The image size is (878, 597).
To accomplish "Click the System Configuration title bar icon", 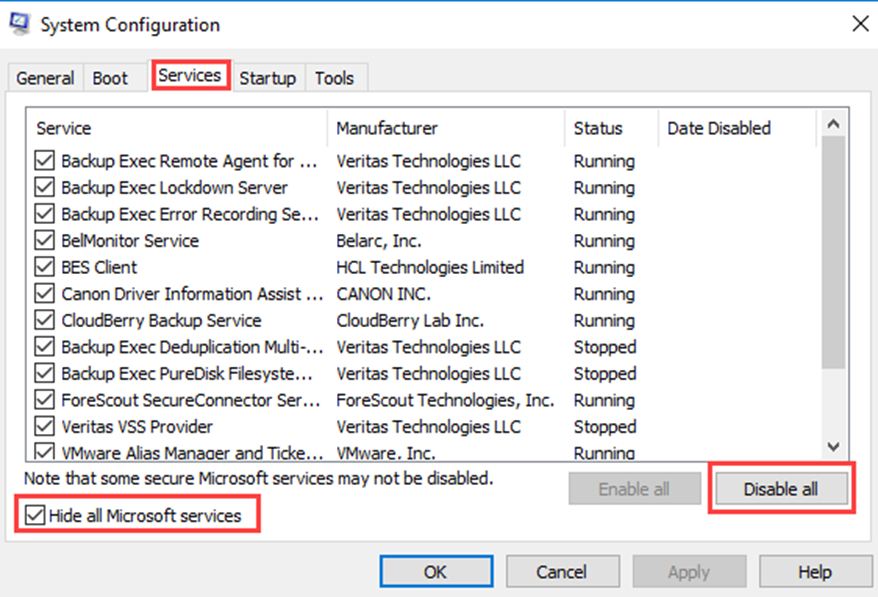I will 19,24.
